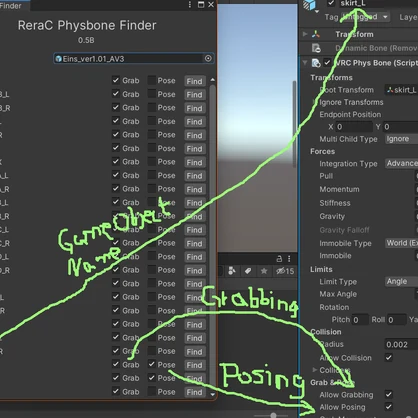This screenshot has height=418, width=418.
Task: Expand the Transform component foldout
Action: coord(305,34)
